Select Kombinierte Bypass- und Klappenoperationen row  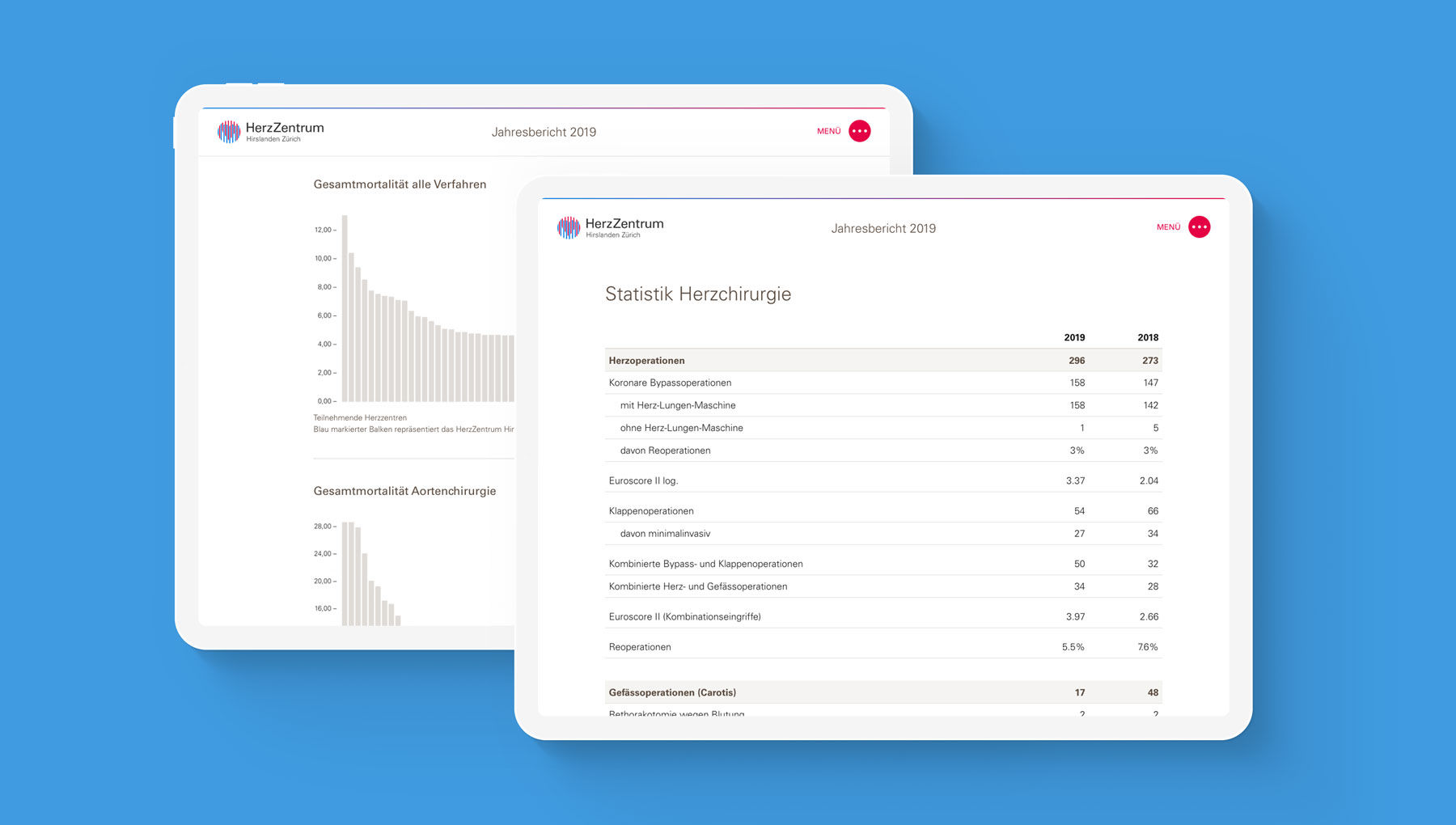point(883,564)
